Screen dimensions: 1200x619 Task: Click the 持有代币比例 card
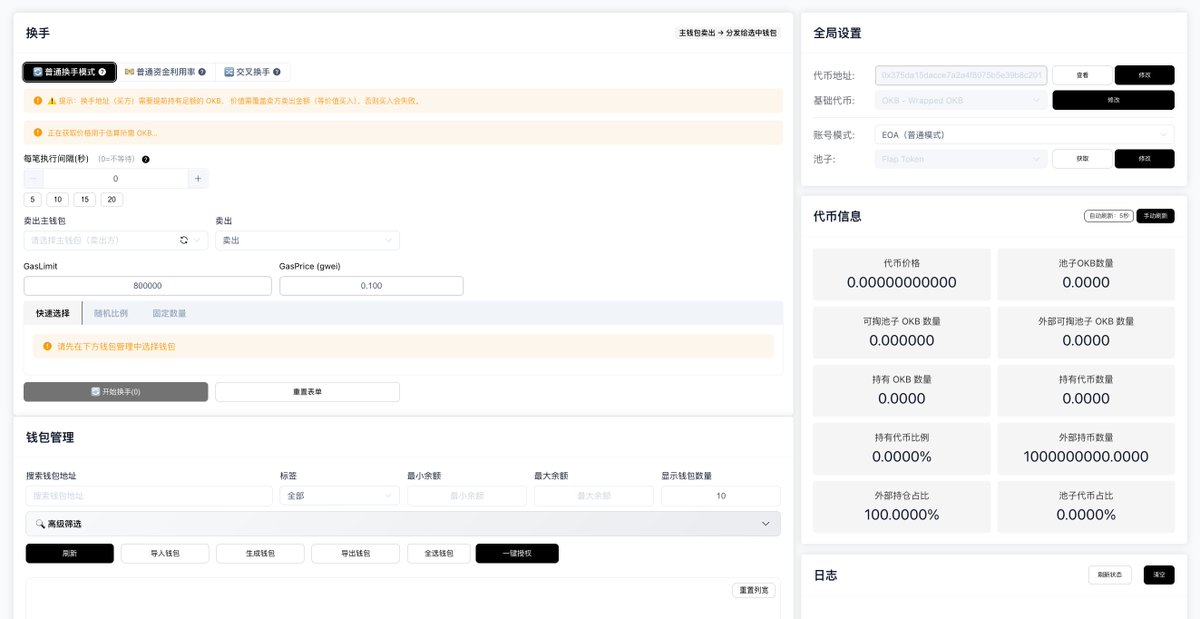(x=901, y=448)
